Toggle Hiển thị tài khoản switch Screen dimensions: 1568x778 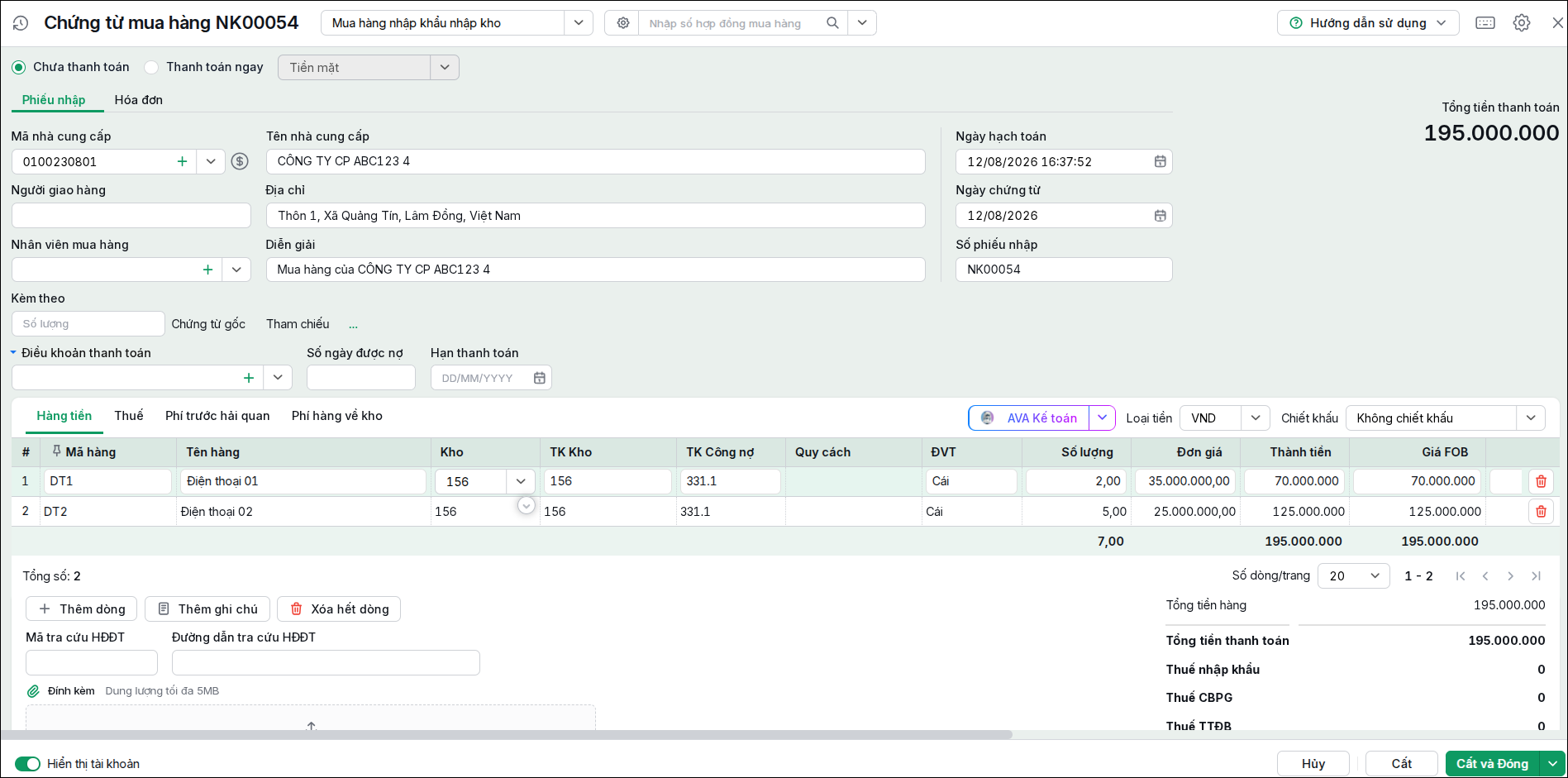(27, 764)
